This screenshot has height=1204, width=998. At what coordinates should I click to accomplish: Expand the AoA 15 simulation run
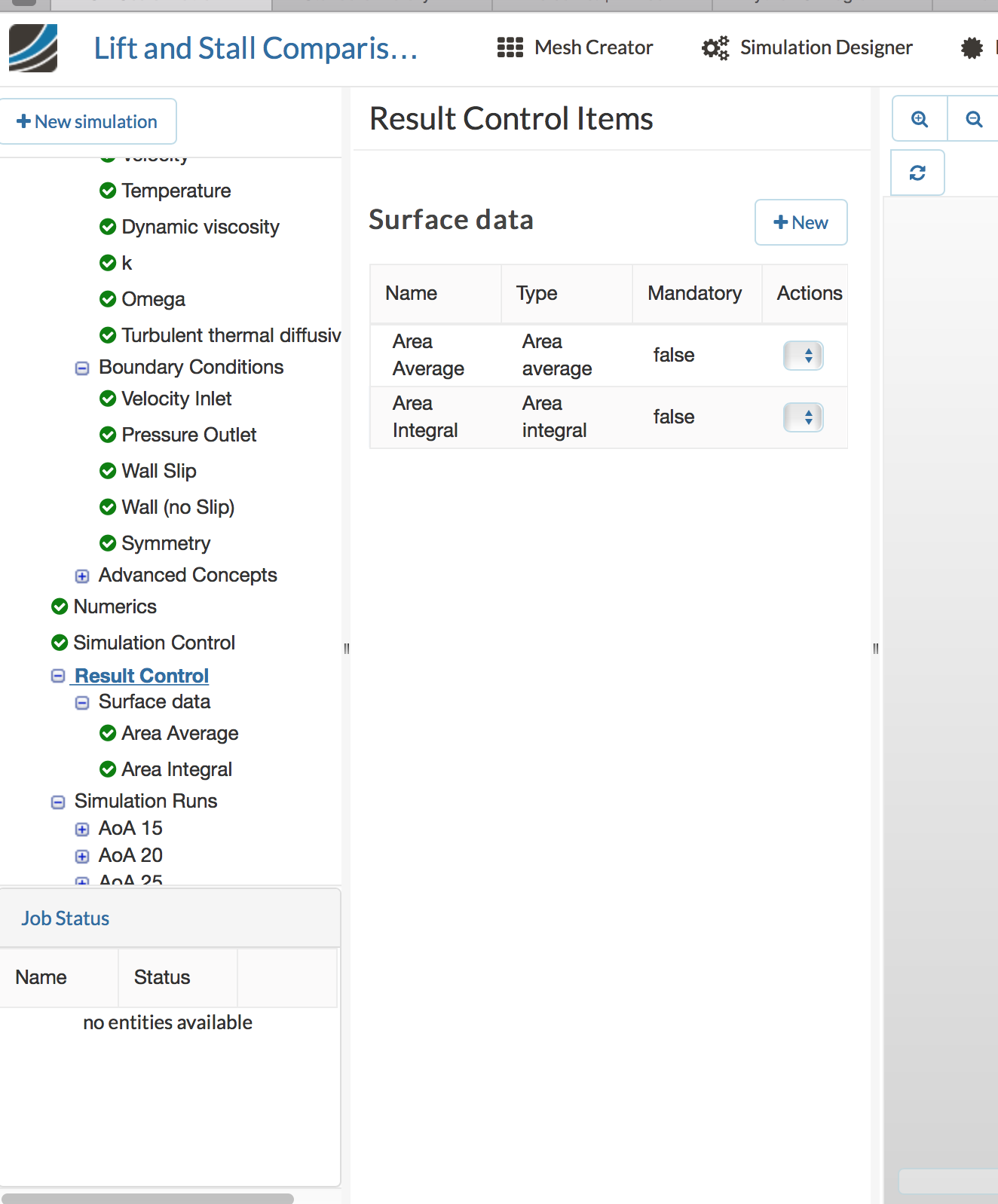[82, 830]
